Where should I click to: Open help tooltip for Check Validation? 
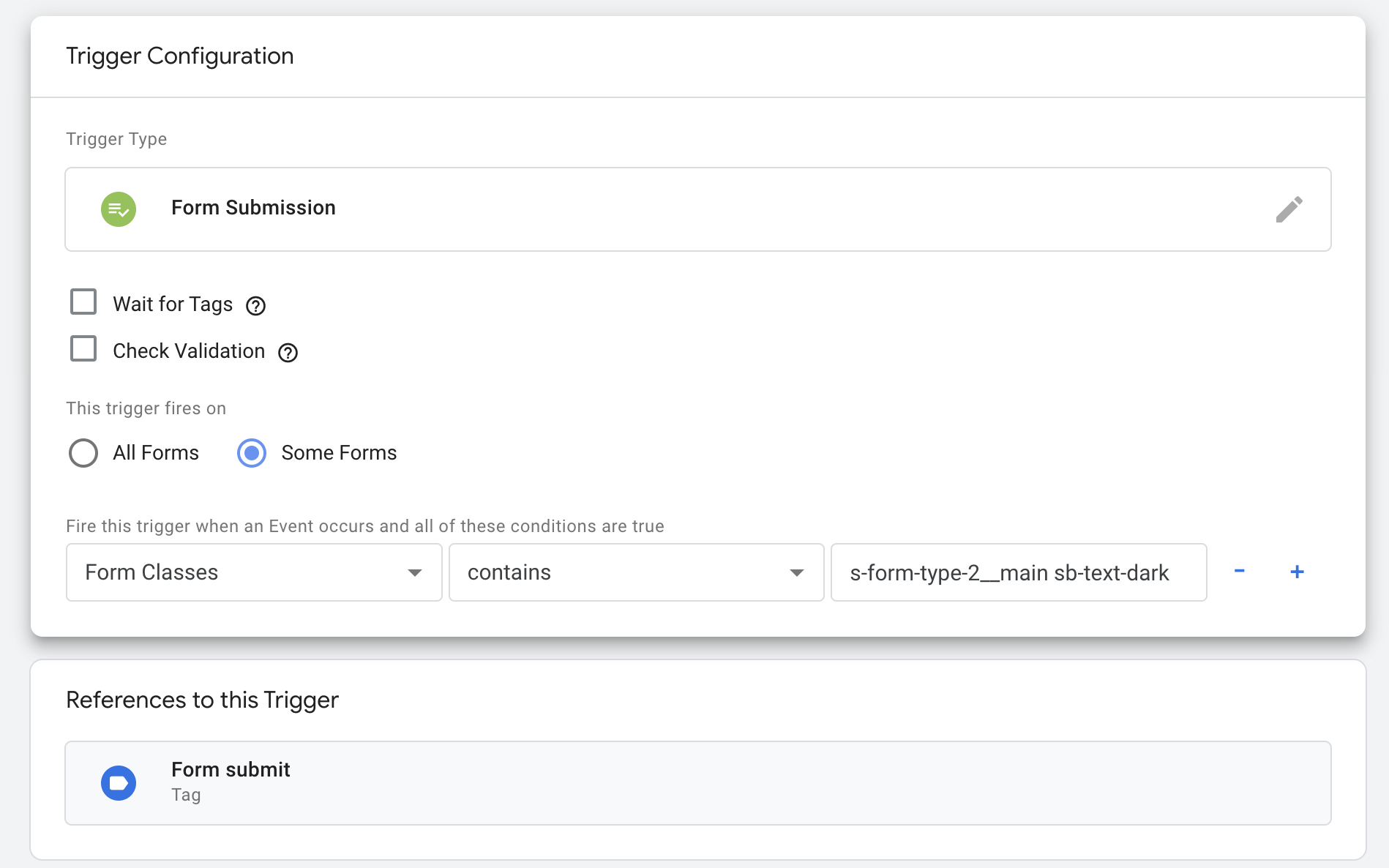288,353
